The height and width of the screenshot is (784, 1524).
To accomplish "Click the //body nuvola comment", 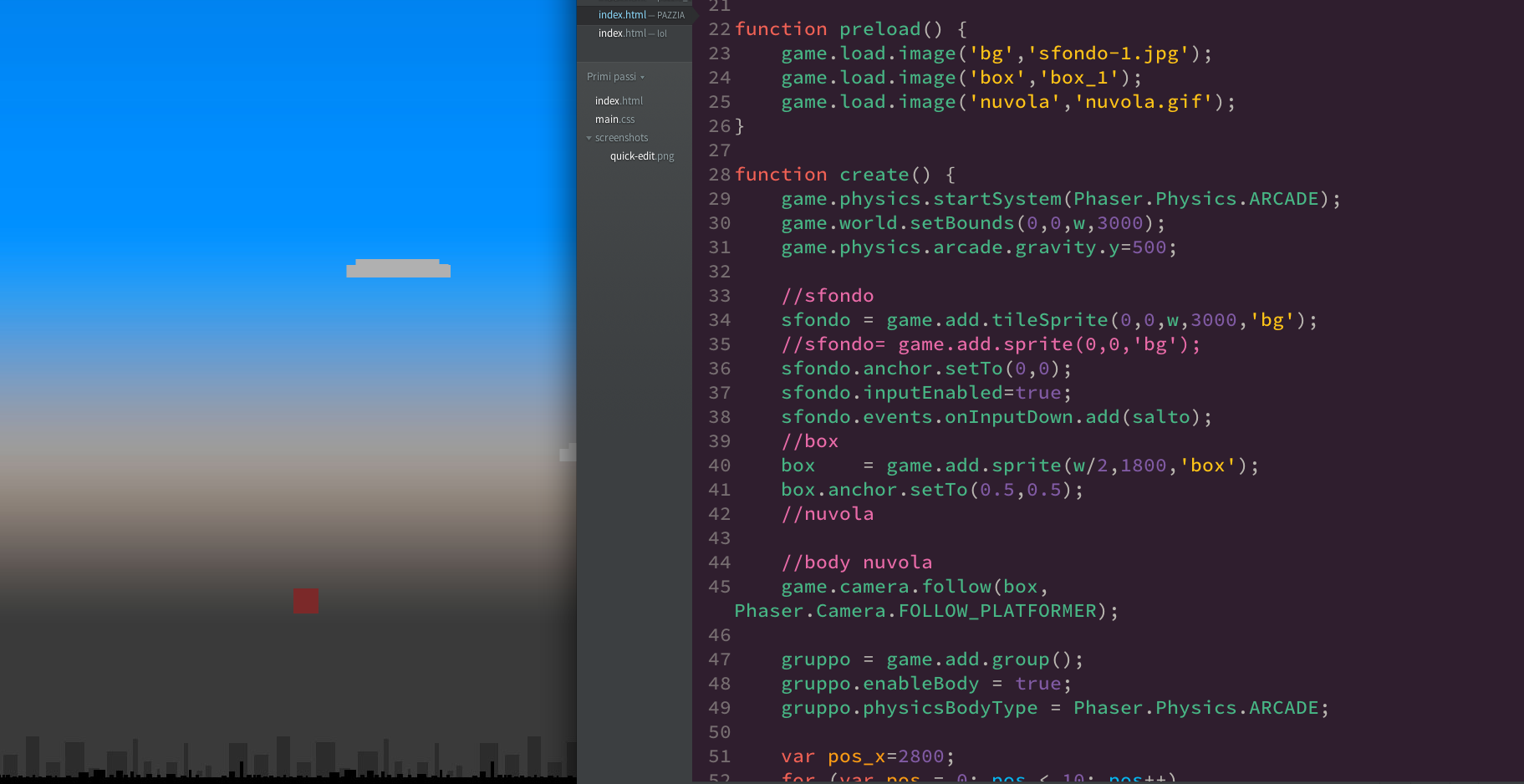I will coord(857,563).
